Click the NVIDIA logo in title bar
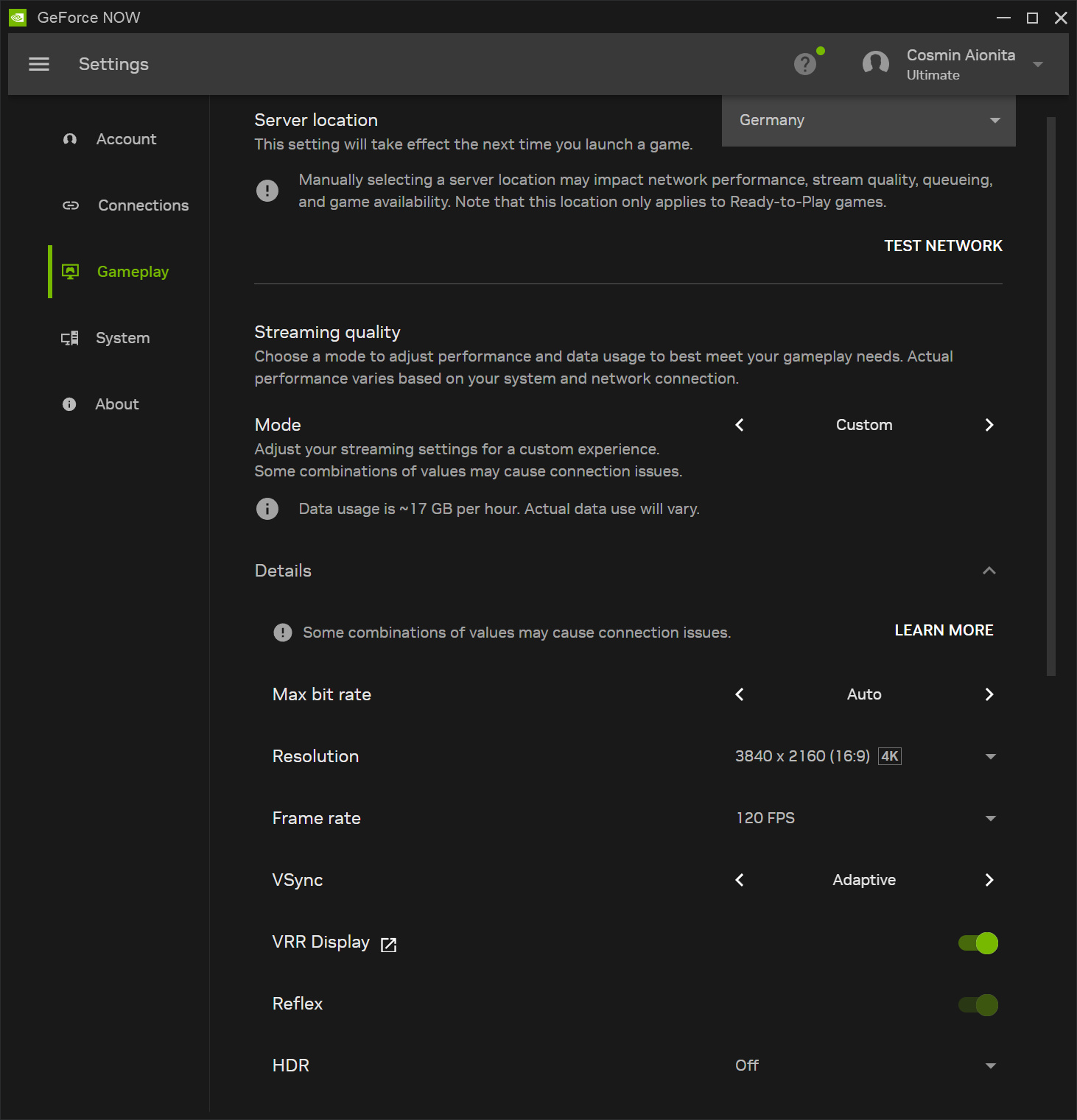 point(18,18)
